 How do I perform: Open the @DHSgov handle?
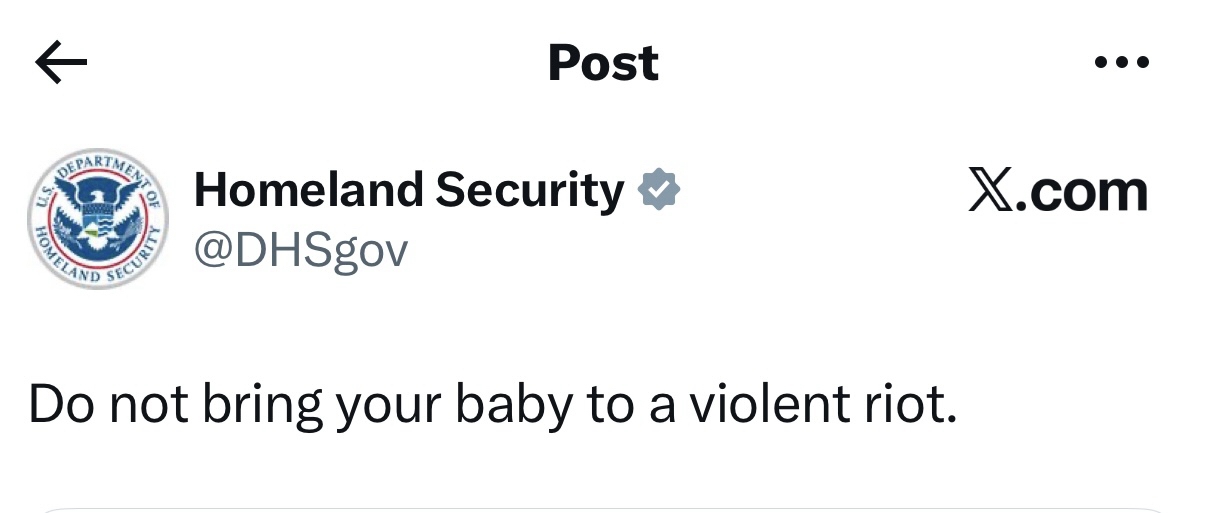click(299, 250)
